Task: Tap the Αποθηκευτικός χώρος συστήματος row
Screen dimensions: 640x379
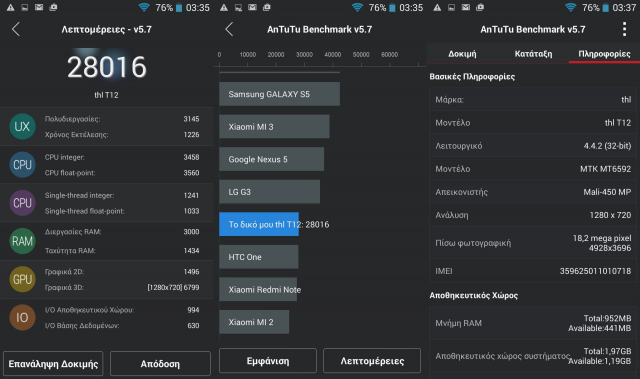Action: (533, 356)
